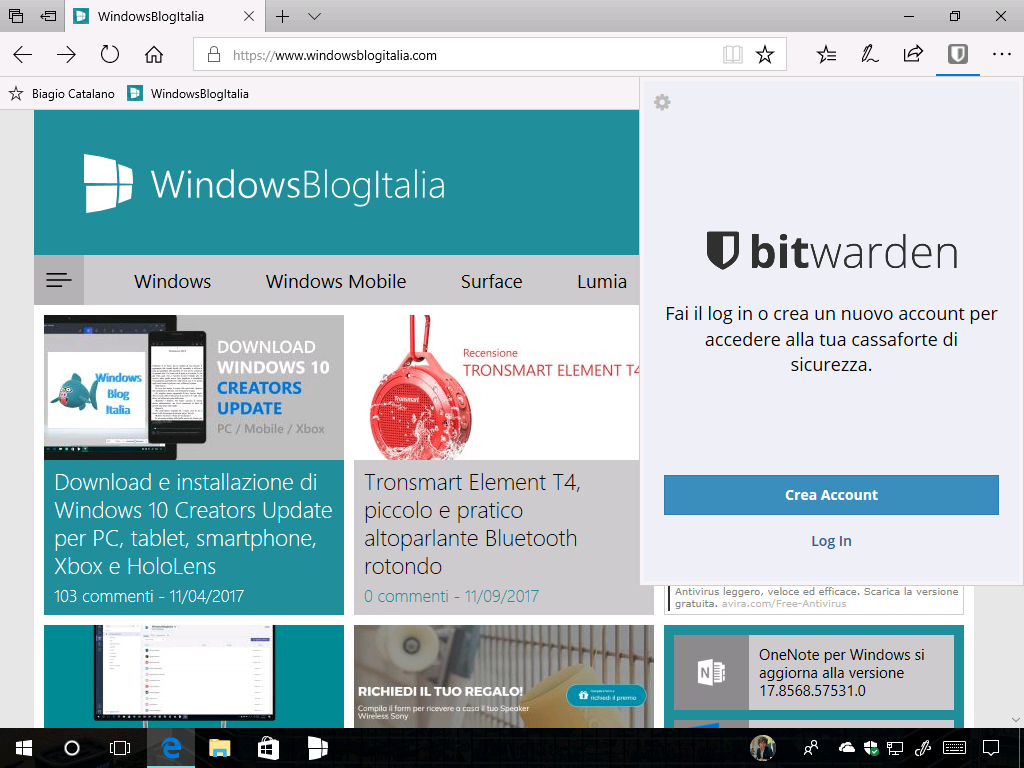The height and width of the screenshot is (768, 1024).
Task: Open Tronsmart Element T4 article headline
Action: click(472, 524)
